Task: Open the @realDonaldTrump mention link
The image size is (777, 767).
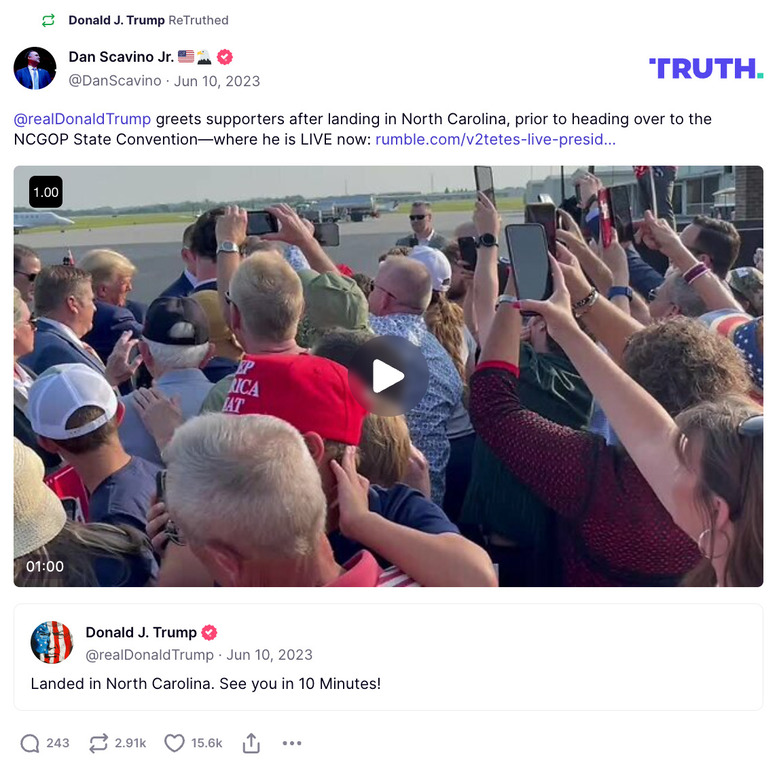Action: pyautogui.click(x=82, y=119)
